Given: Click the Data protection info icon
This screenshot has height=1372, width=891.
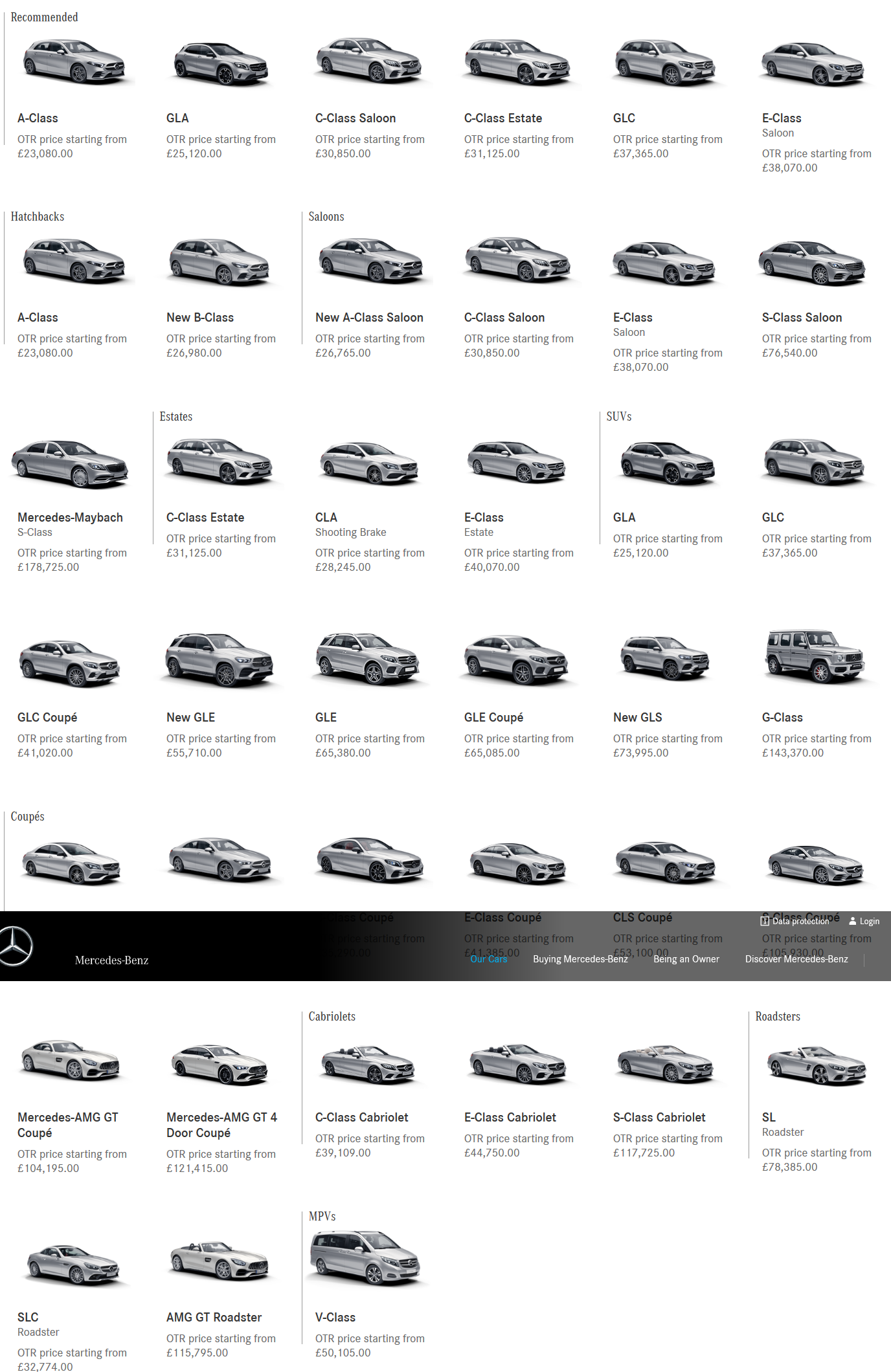Looking at the screenshot, I should pyautogui.click(x=765, y=921).
